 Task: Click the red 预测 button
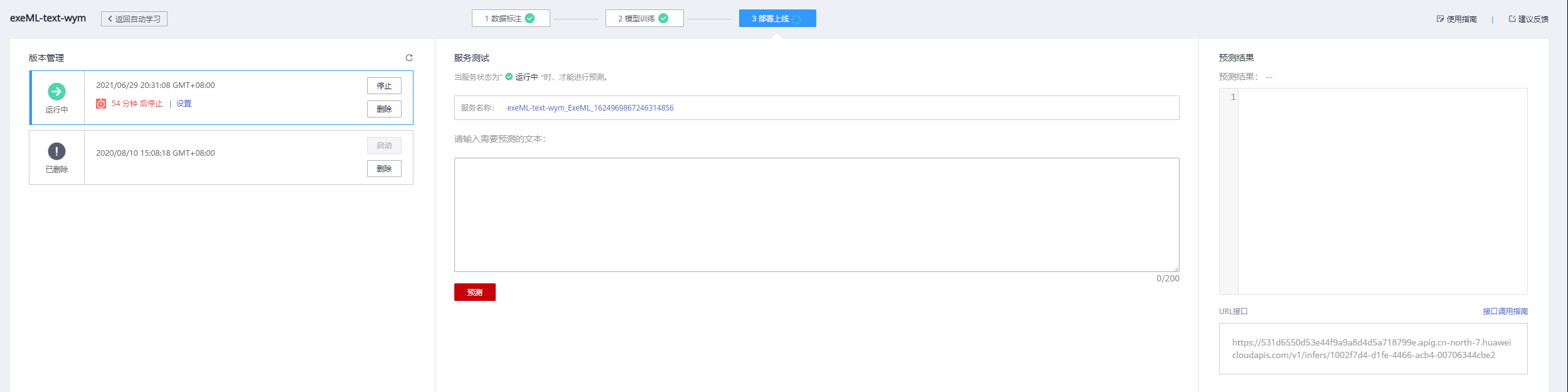(475, 292)
